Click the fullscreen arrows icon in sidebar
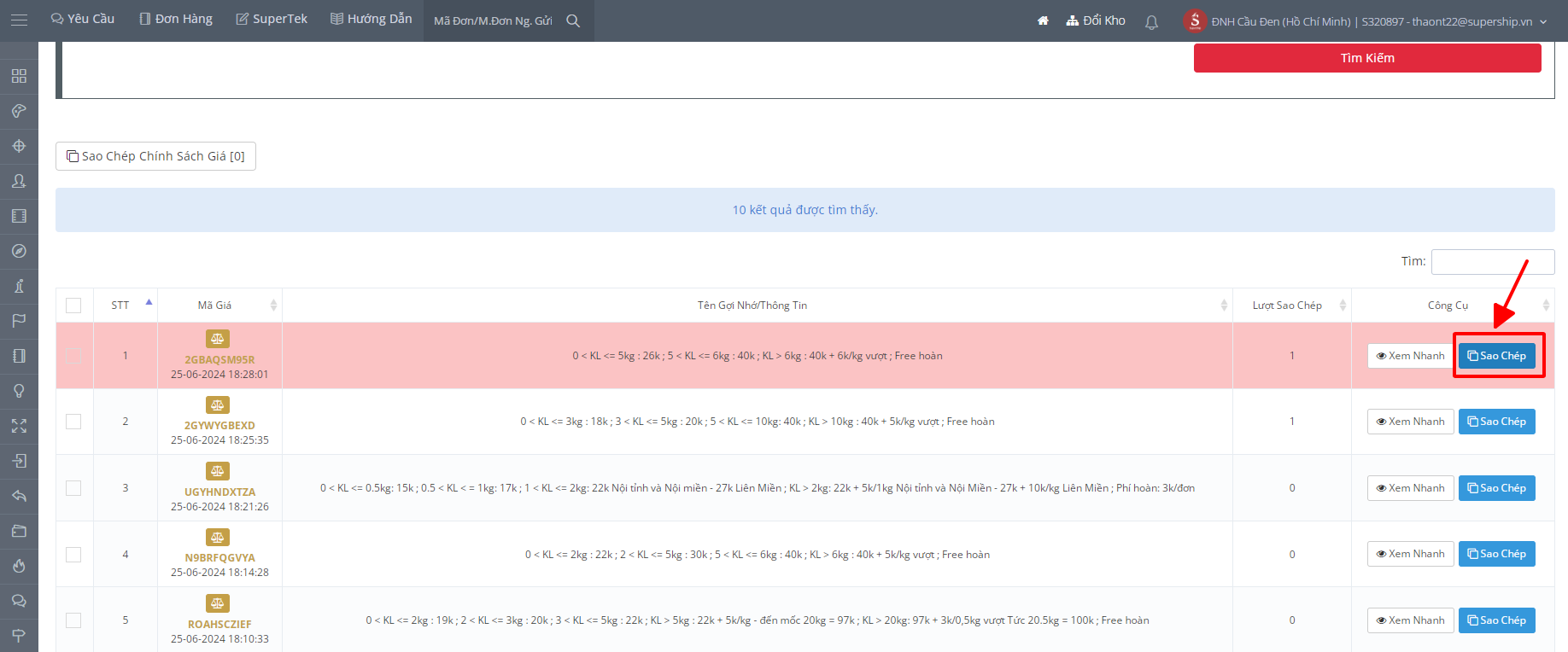The height and width of the screenshot is (652, 1568). (19, 426)
